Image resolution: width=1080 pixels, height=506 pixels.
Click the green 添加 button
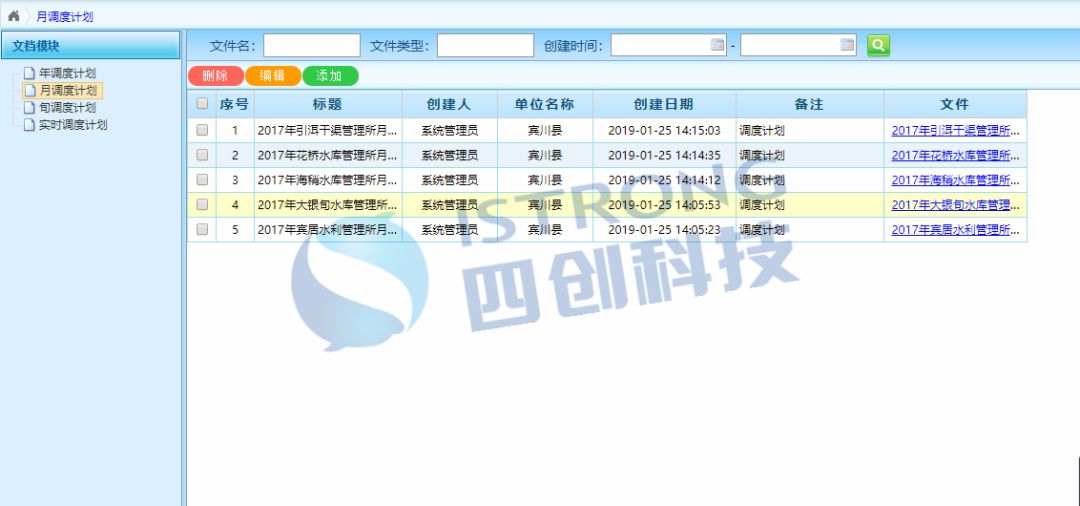coord(329,76)
